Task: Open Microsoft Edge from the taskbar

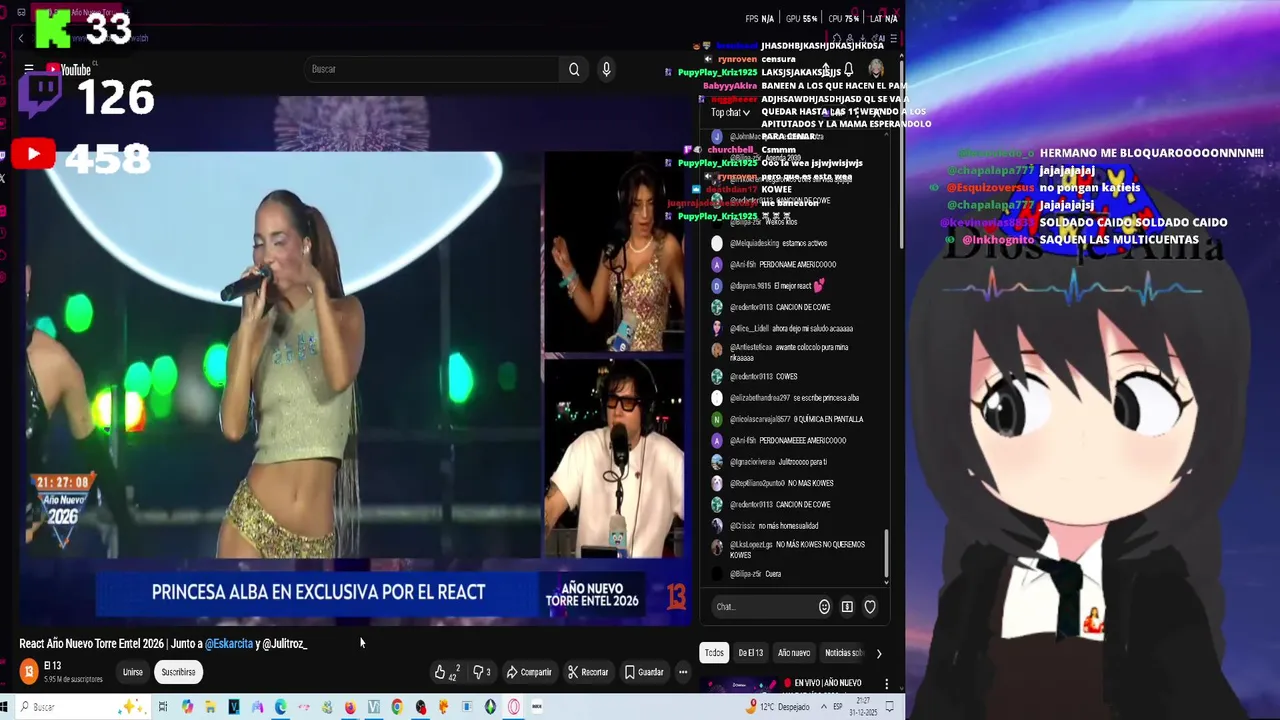Action: pos(281,707)
